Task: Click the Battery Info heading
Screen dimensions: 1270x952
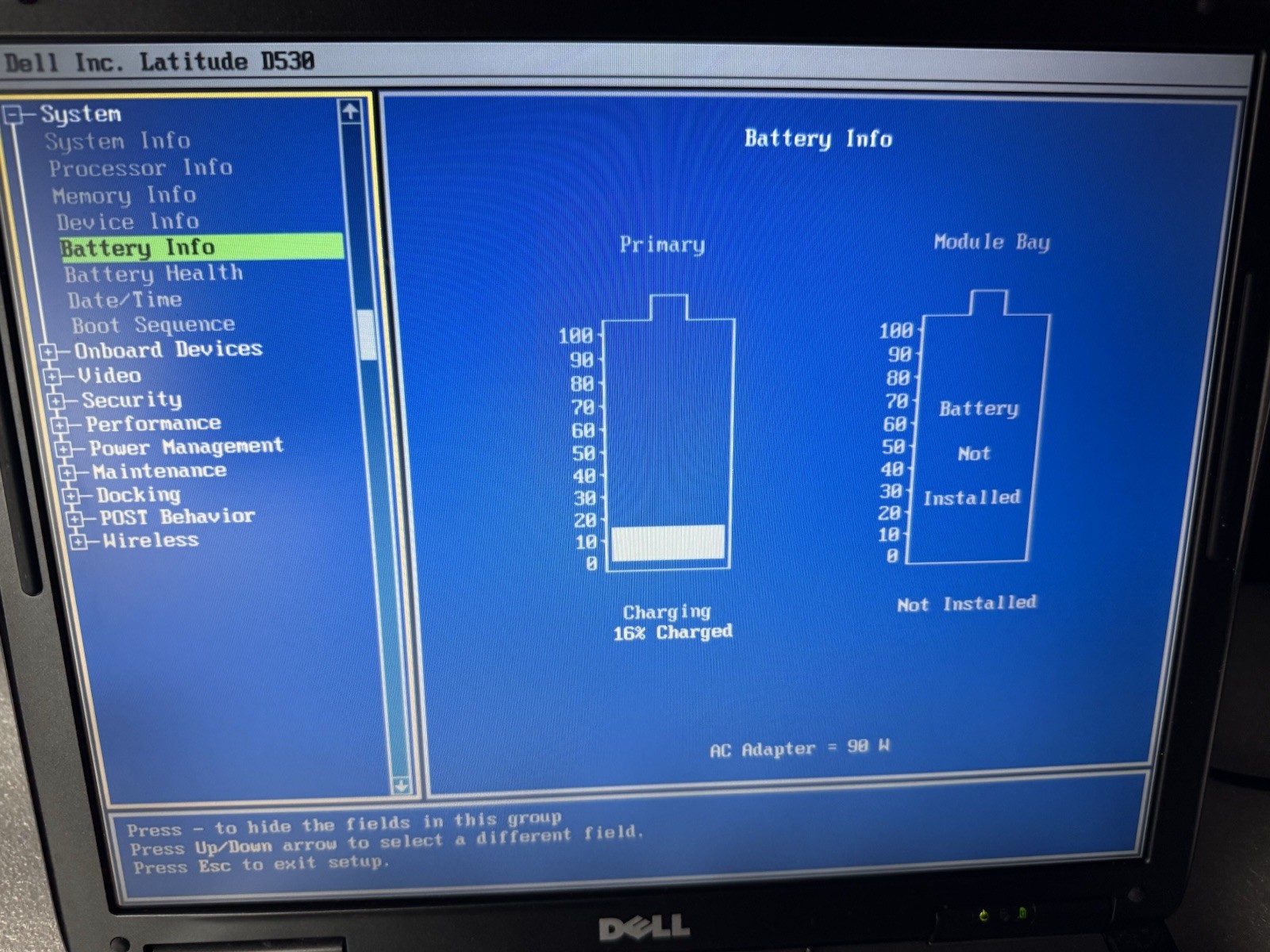Action: pos(818,139)
